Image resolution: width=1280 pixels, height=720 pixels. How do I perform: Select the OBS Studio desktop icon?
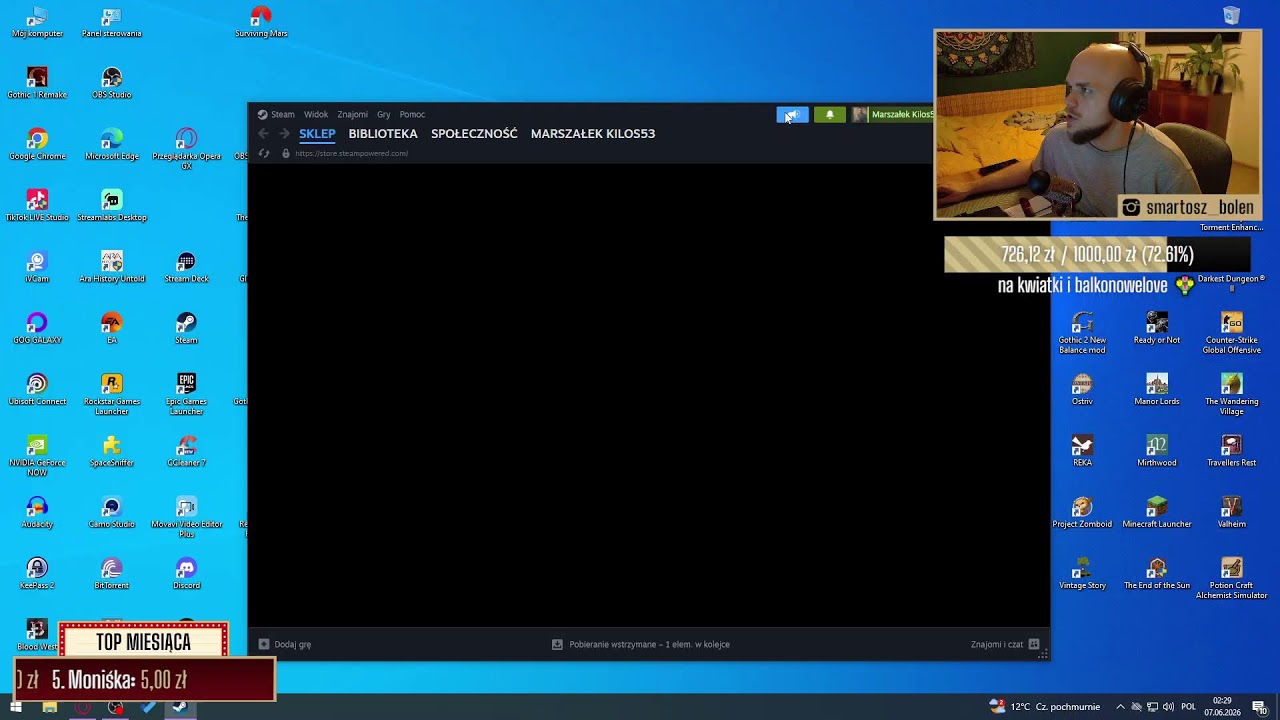coord(112,84)
